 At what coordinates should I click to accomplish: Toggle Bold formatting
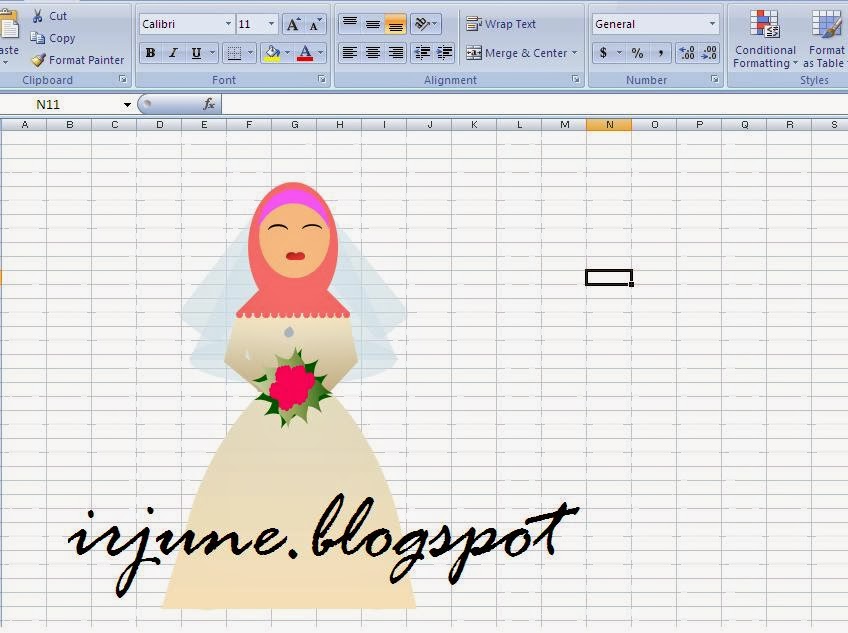pyautogui.click(x=150, y=53)
